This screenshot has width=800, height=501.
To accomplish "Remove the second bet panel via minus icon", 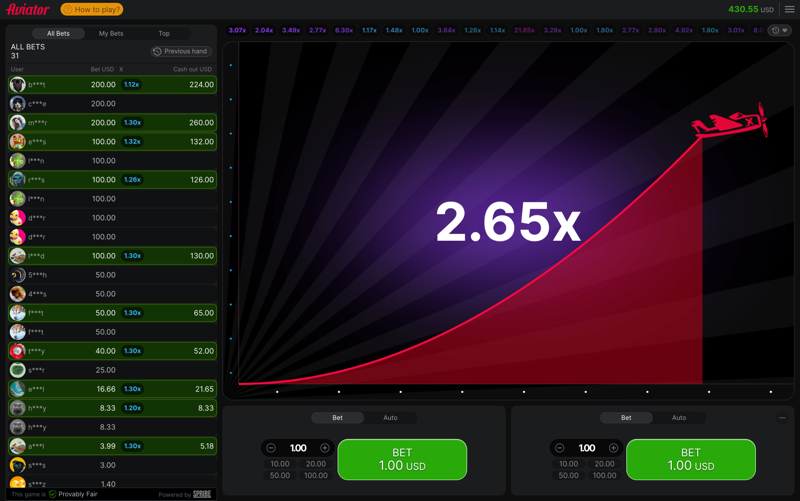I will click(782, 418).
